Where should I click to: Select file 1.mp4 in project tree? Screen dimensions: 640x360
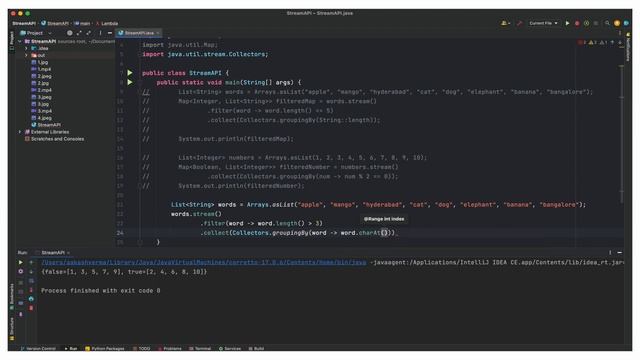(x=41, y=69)
